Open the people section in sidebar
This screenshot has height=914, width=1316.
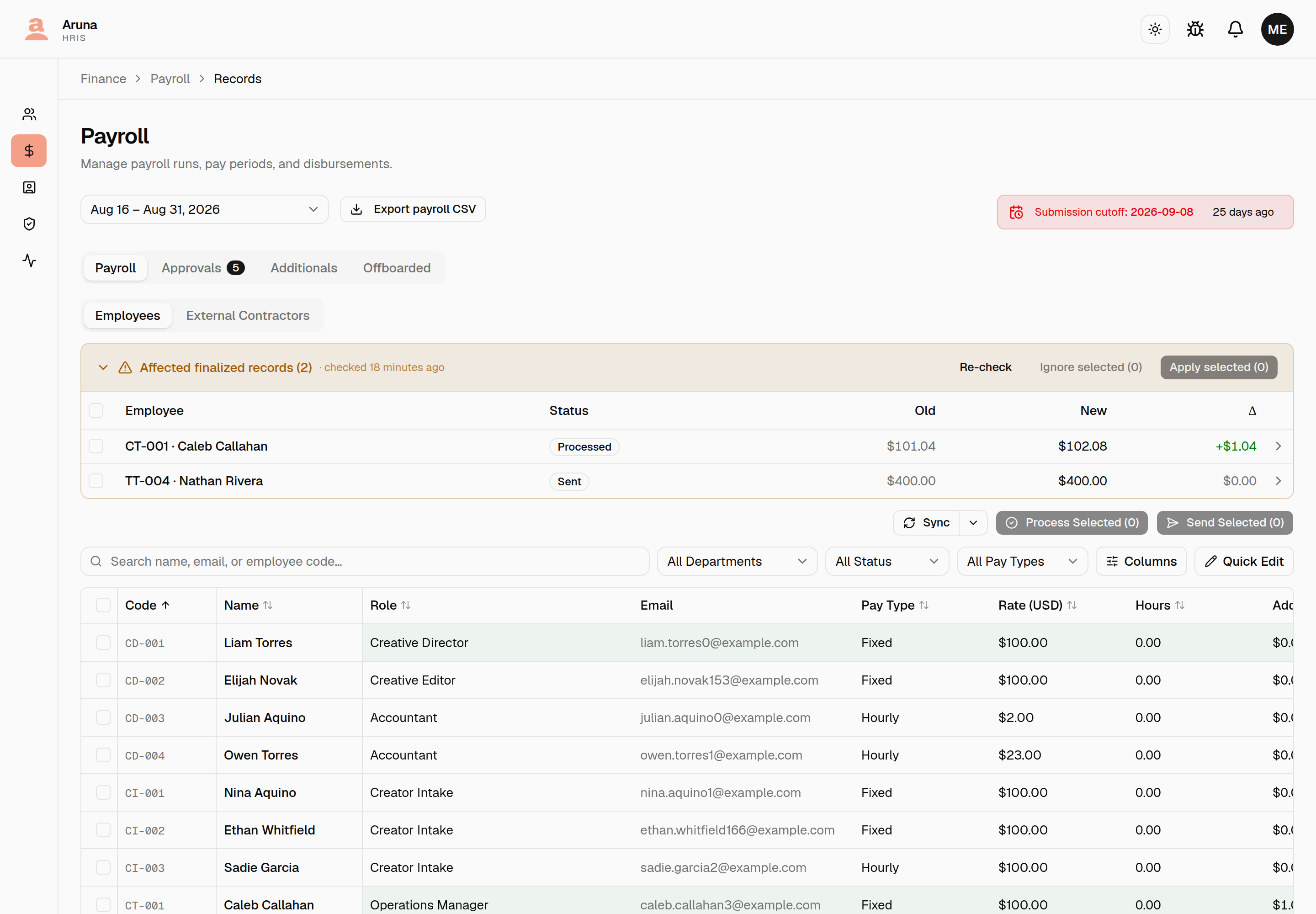(29, 115)
